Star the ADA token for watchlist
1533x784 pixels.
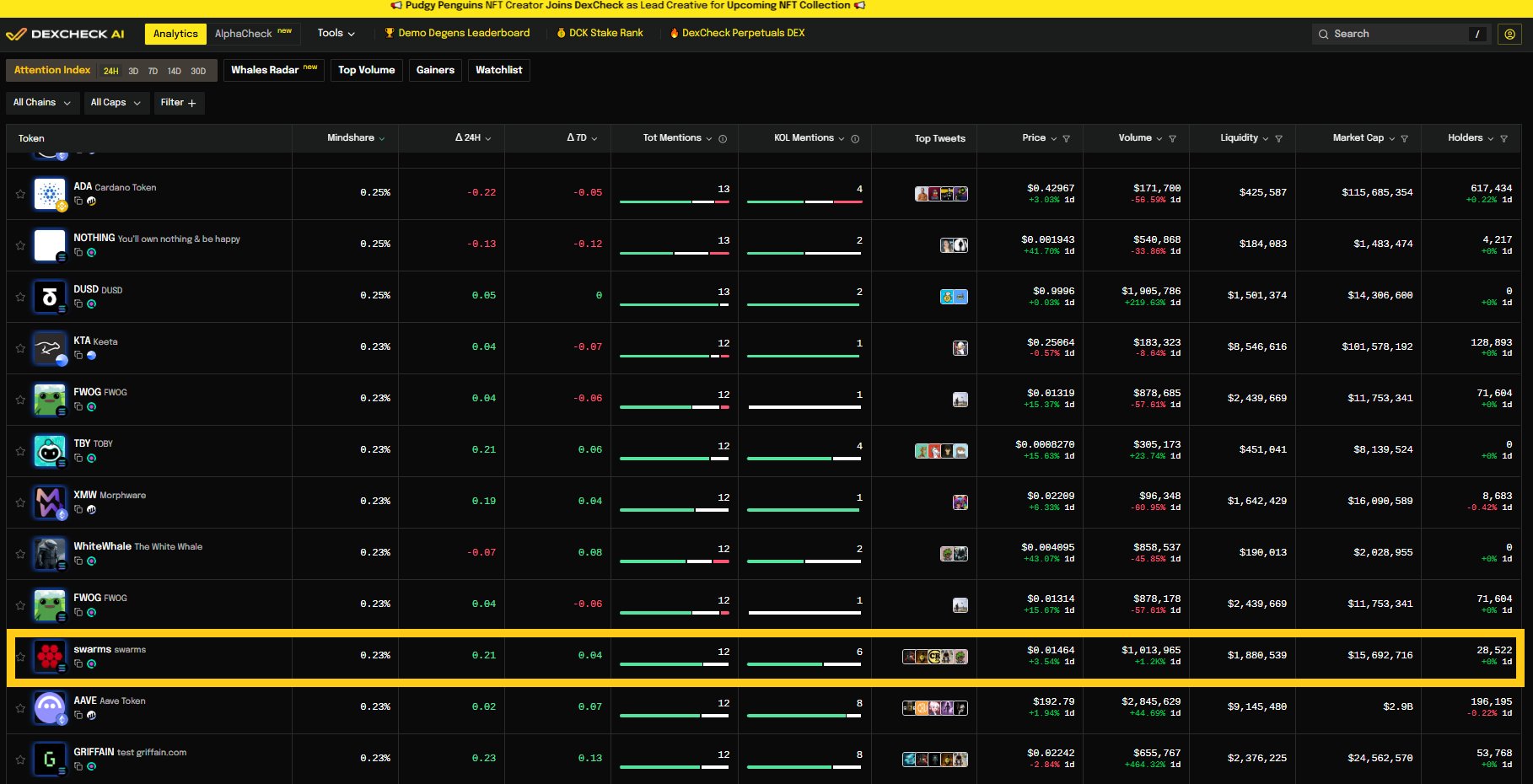coord(20,194)
